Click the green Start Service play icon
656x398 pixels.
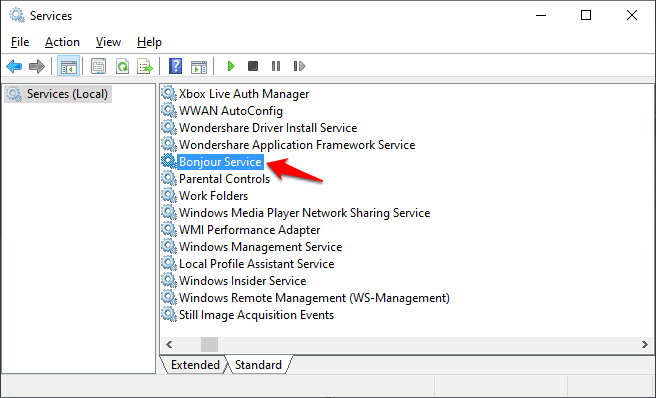coord(231,66)
